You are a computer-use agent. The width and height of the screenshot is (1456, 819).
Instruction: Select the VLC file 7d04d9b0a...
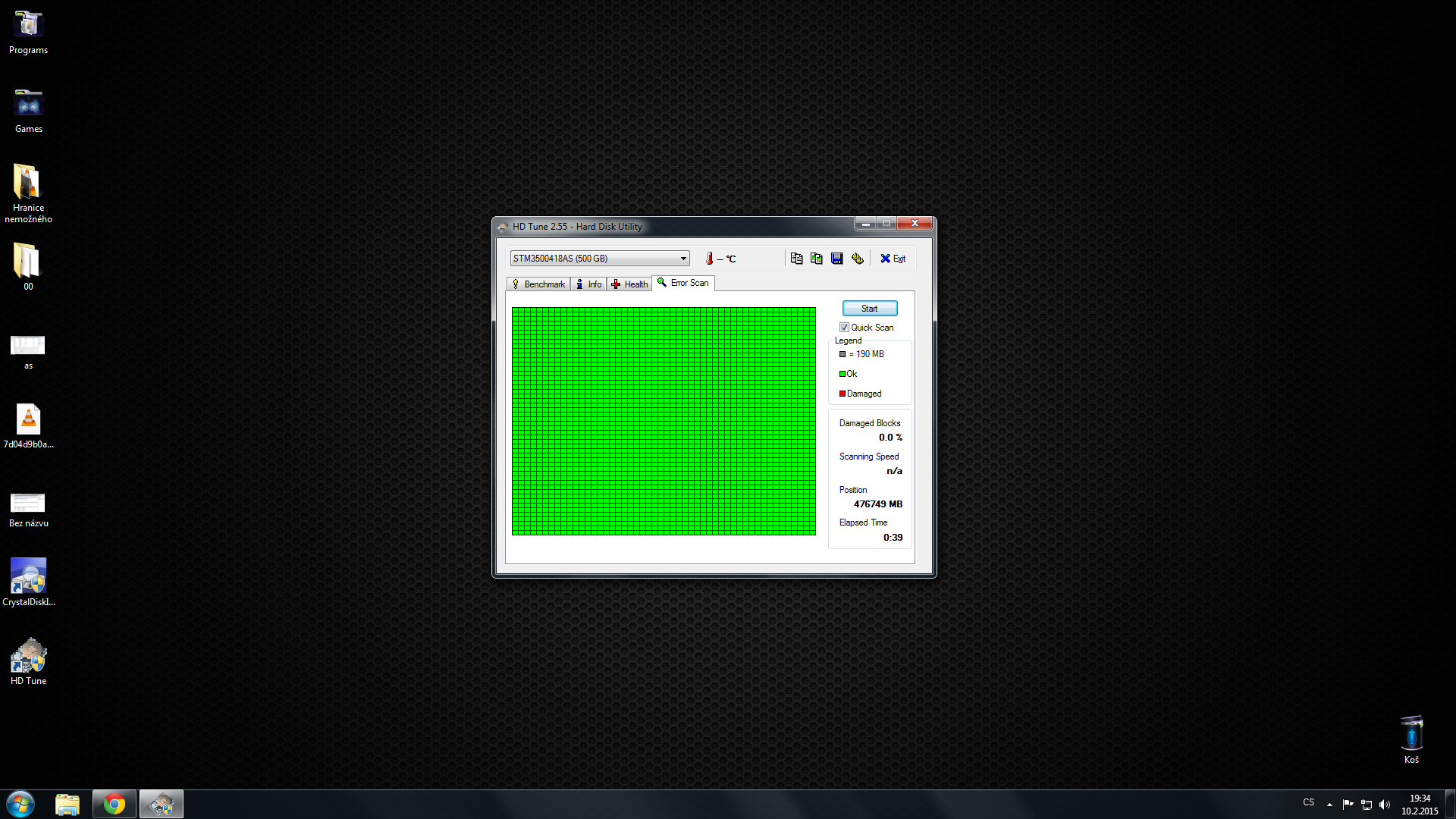click(28, 426)
